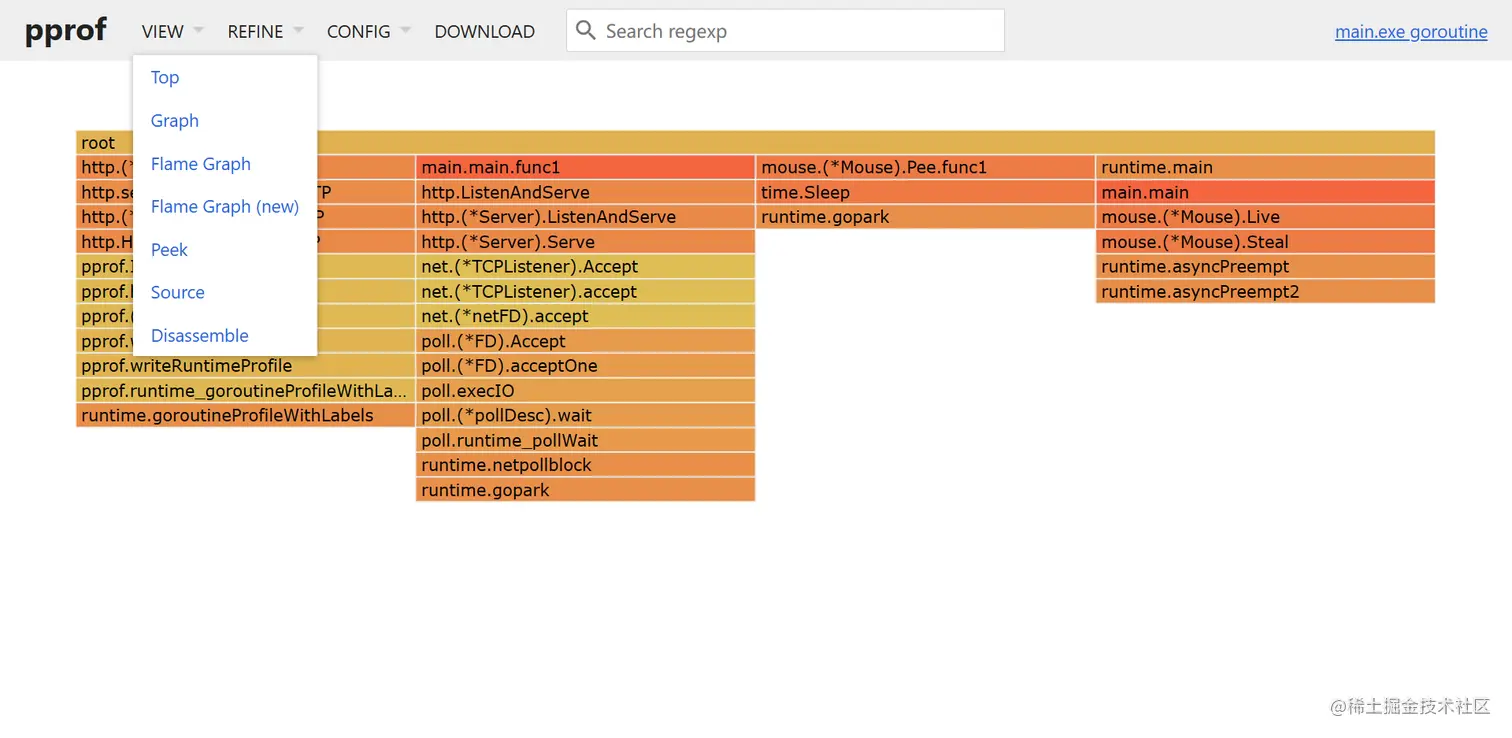
Task: Select Flame Graph (new) option
Action: tap(225, 207)
